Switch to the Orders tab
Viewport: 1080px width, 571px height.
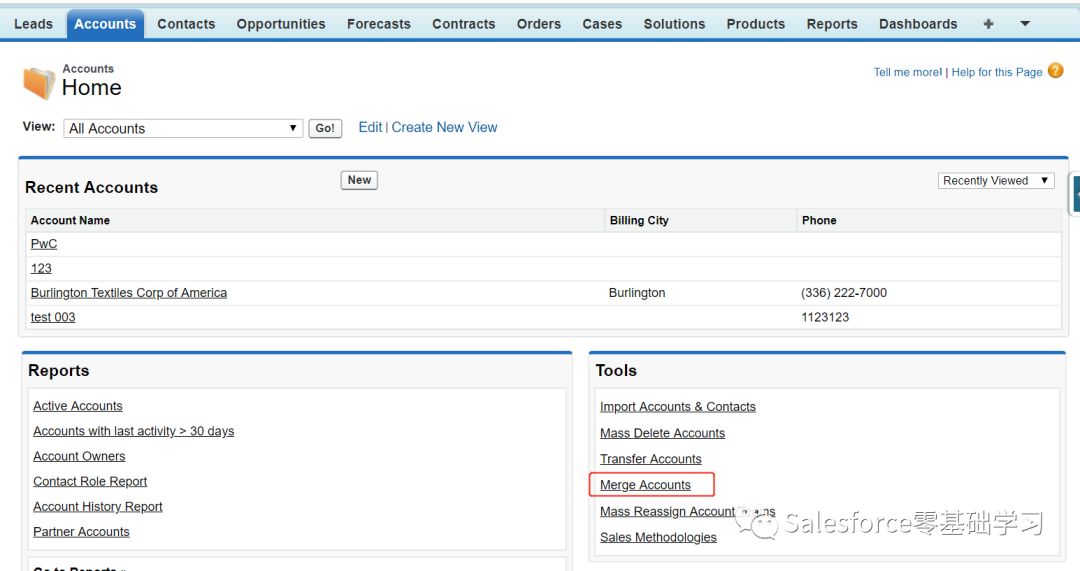(x=539, y=24)
